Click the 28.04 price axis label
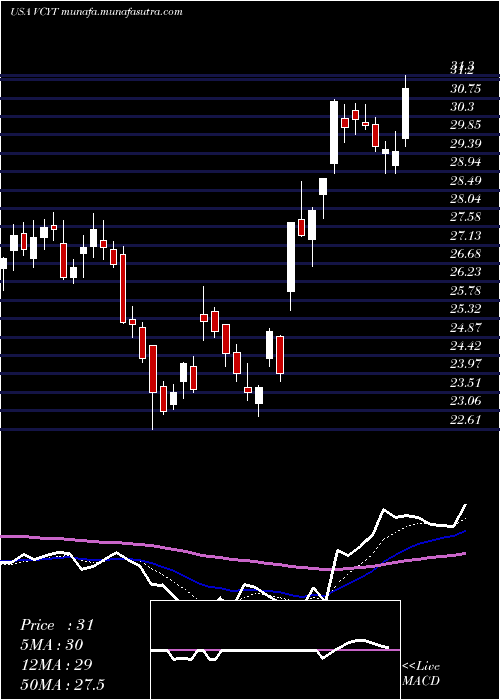This screenshot has height=700, width=500. coord(466,199)
